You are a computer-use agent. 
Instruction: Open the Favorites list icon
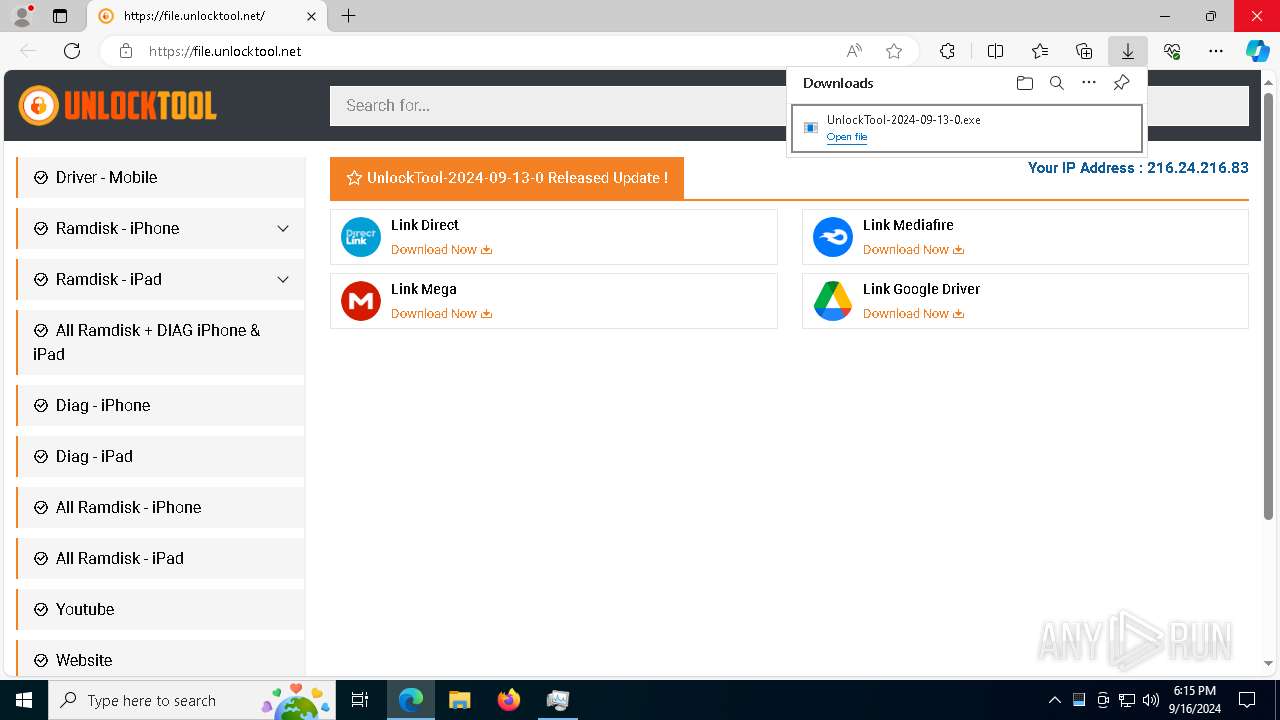point(1040,51)
